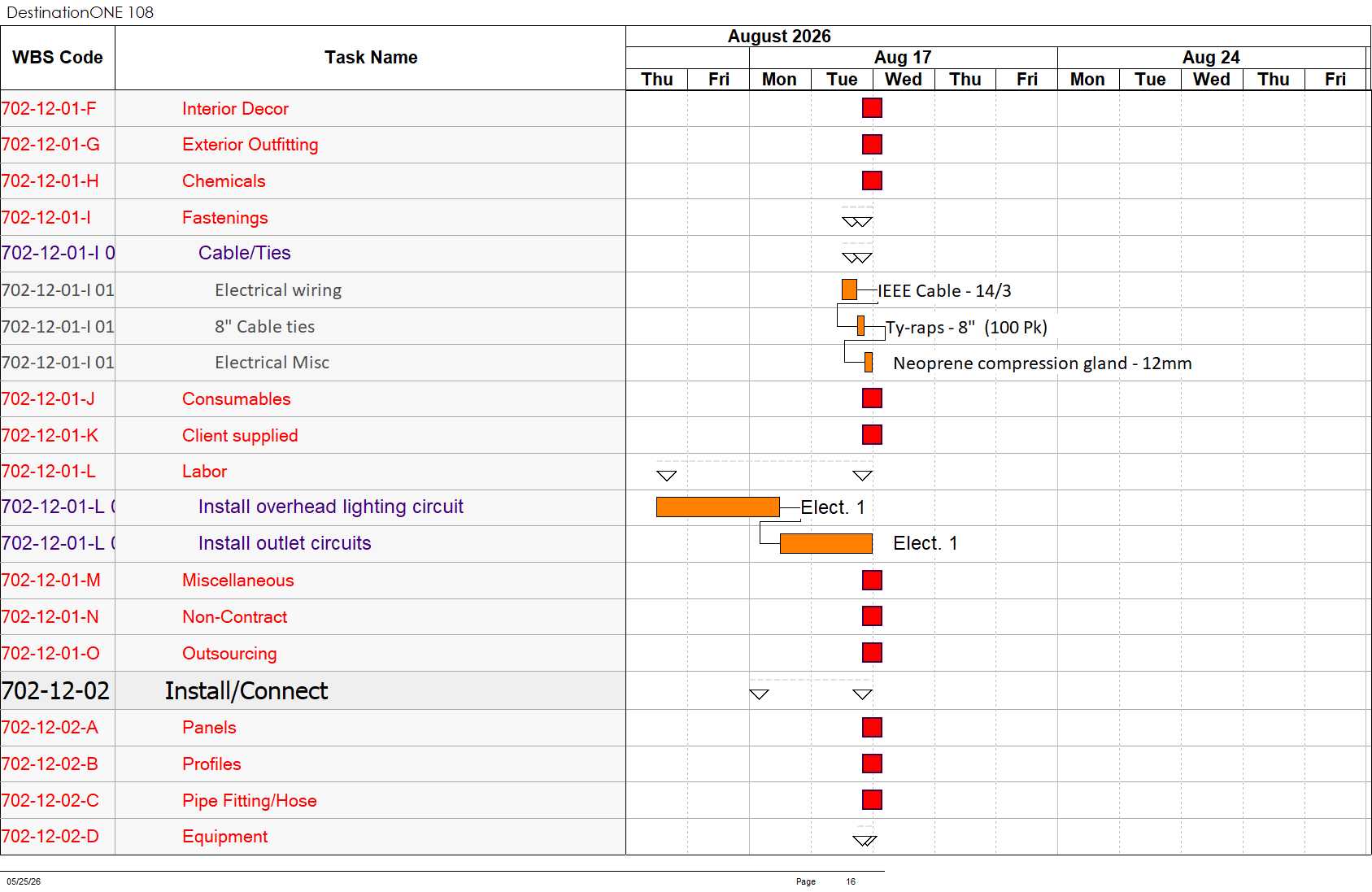Image resolution: width=1372 pixels, height=892 pixels.
Task: Click the Labor summary start triangle
Action: (667, 476)
